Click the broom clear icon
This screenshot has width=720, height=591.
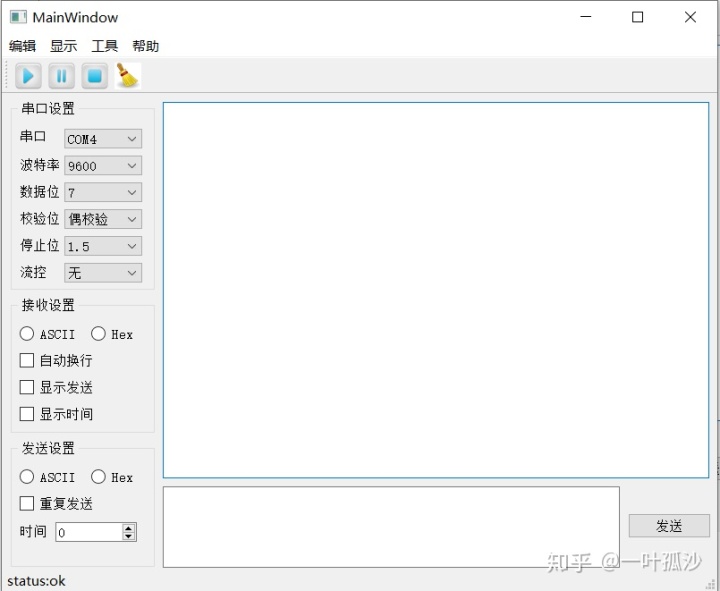tap(128, 76)
